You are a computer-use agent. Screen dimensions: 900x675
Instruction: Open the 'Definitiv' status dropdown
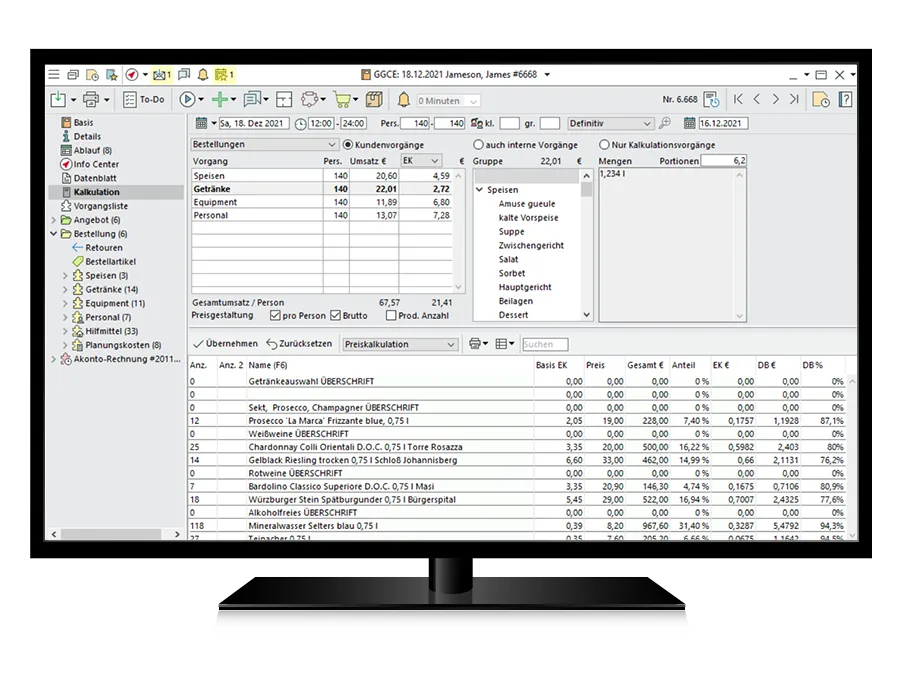610,123
